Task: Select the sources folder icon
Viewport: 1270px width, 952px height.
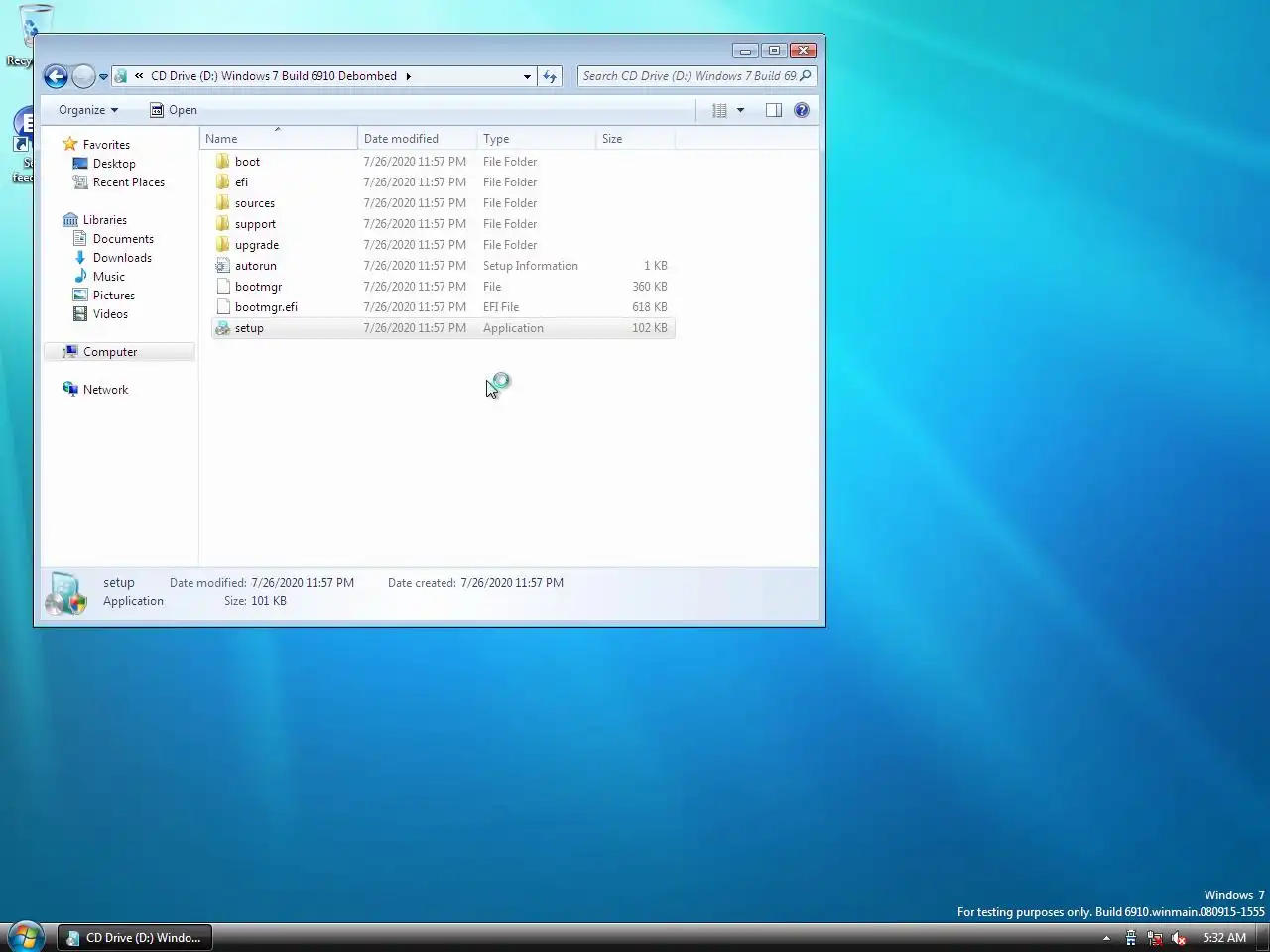Action: coord(223,203)
